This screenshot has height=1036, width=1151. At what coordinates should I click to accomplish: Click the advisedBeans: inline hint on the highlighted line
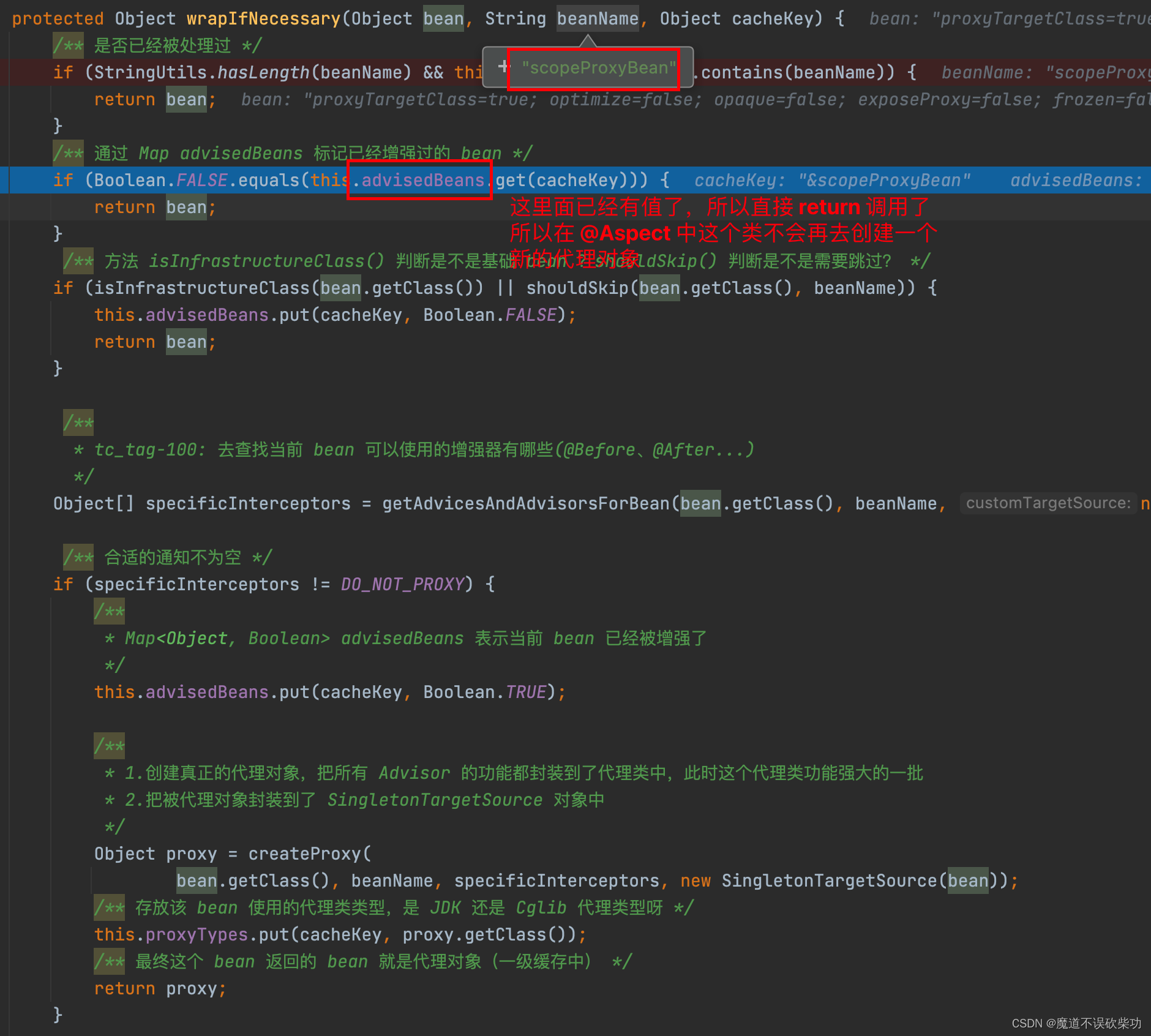pos(1076,180)
